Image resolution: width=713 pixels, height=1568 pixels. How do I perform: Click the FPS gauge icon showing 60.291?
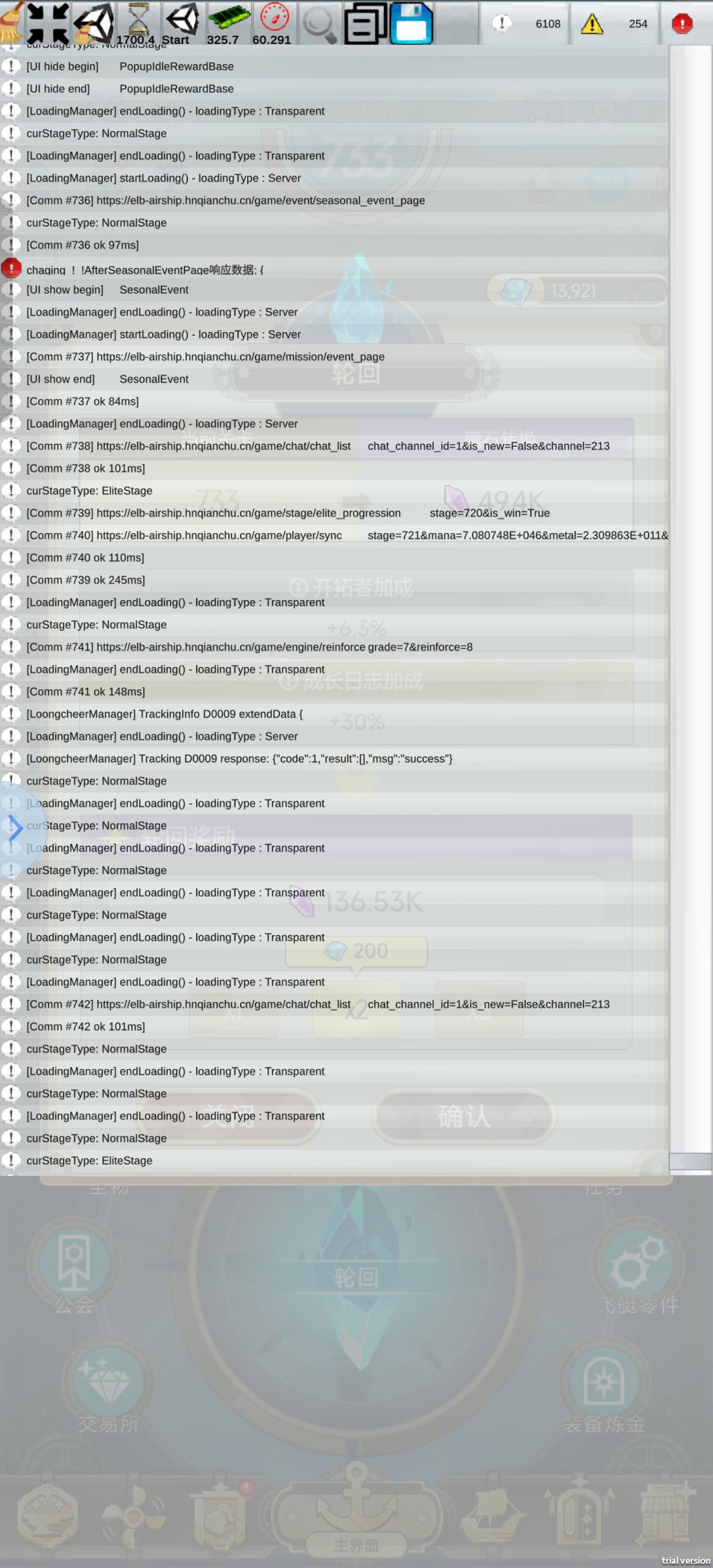tap(274, 22)
